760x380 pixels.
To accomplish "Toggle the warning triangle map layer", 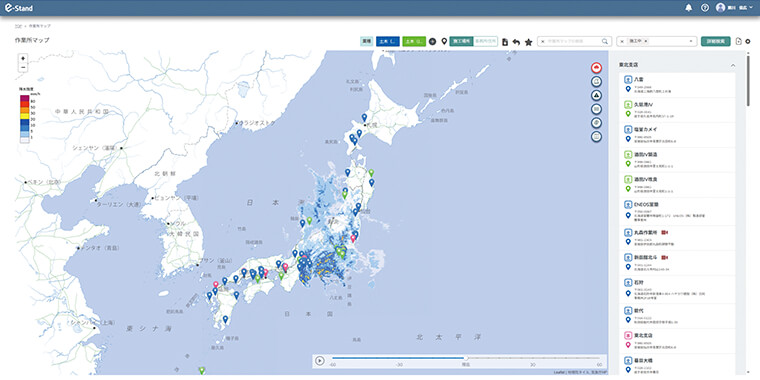I will pyautogui.click(x=597, y=95).
